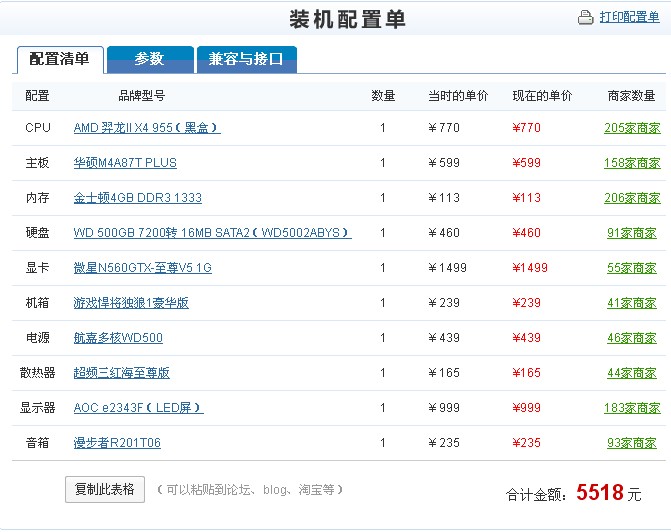Click the 数量 column header
The height and width of the screenshot is (532, 671).
tap(383, 95)
